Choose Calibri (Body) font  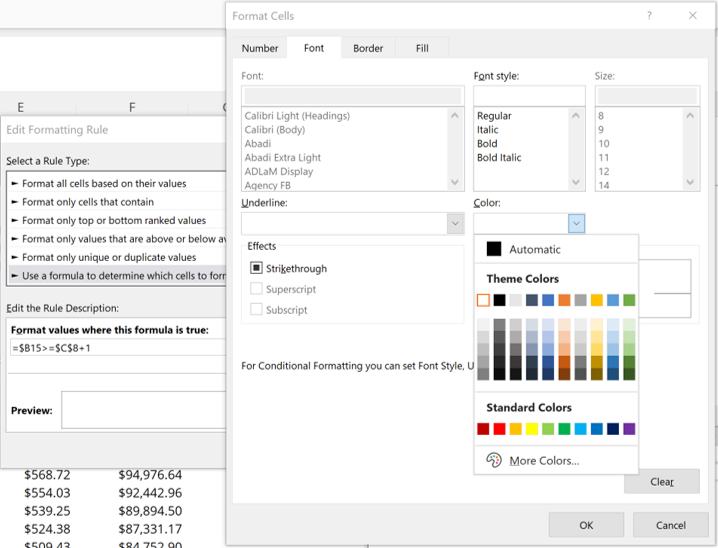coord(275,130)
